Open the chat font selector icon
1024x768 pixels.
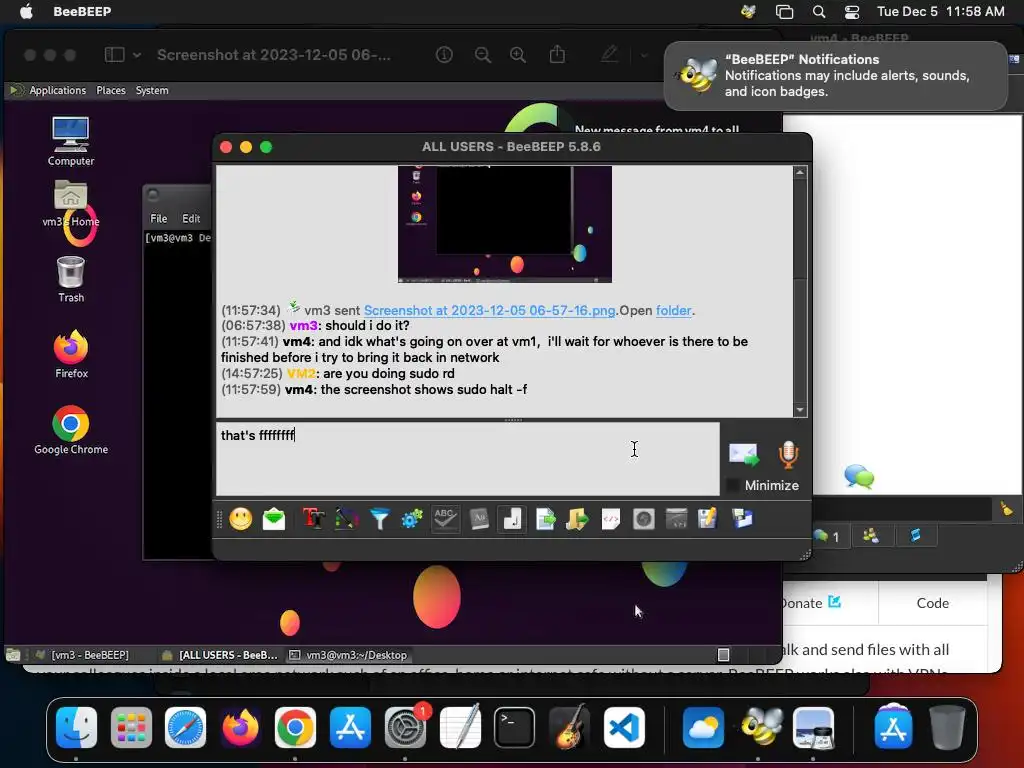(x=313, y=519)
